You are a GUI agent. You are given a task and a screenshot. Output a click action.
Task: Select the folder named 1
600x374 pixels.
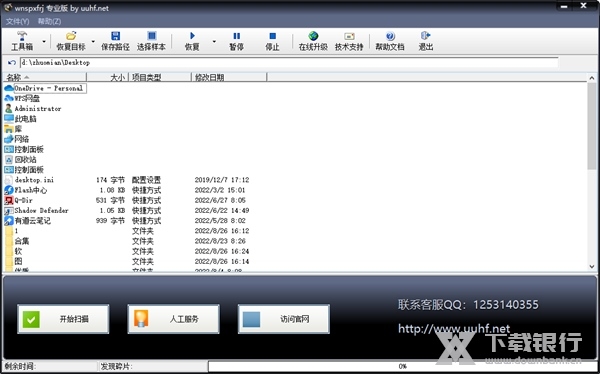[11, 231]
